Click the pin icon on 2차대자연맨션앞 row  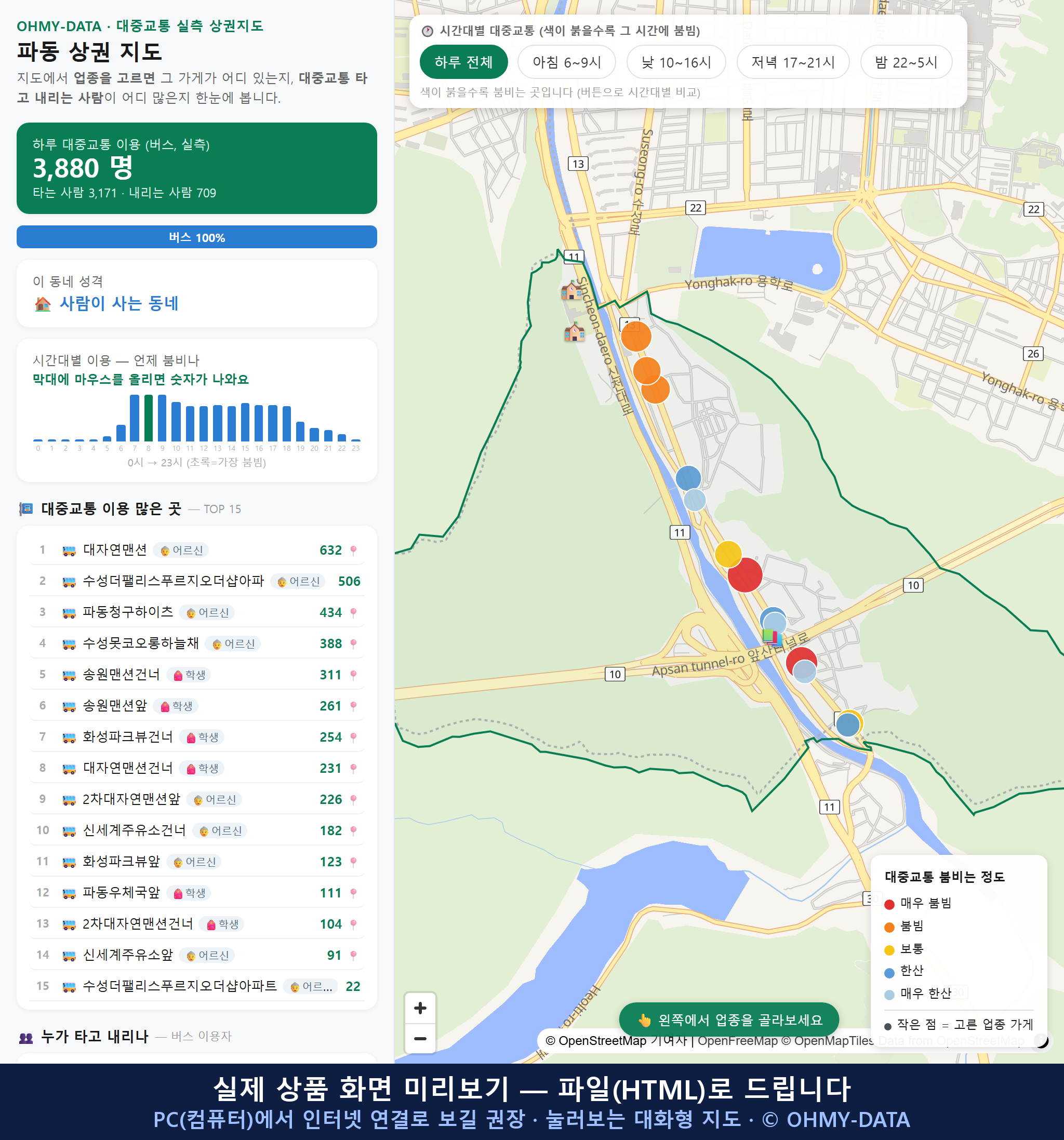click(x=353, y=799)
